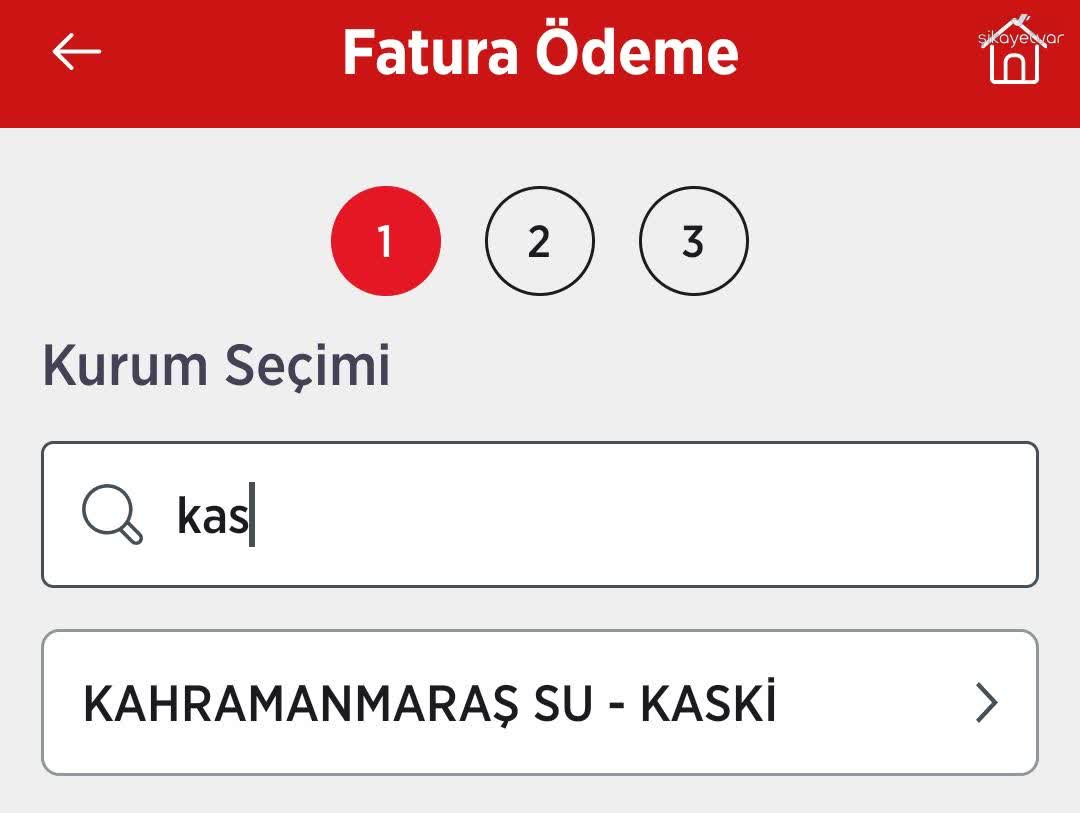This screenshot has width=1080, height=813.
Task: Click inside the search text field
Action: coord(540,514)
